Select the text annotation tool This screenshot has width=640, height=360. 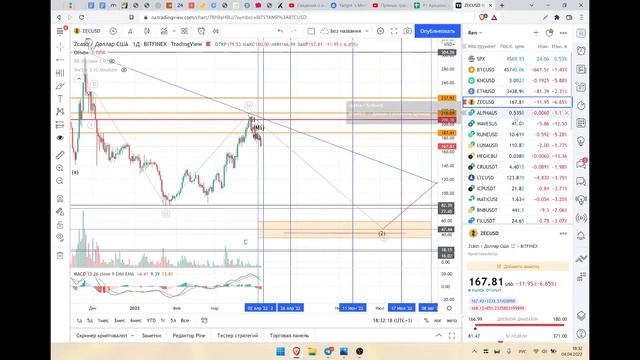pos(60,99)
